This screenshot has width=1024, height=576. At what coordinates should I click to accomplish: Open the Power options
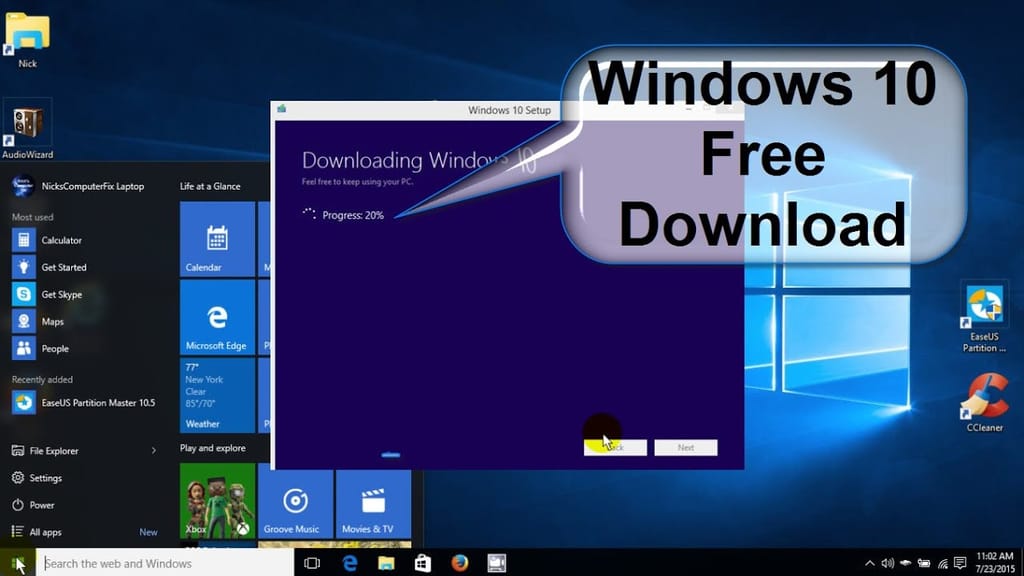tap(33, 505)
